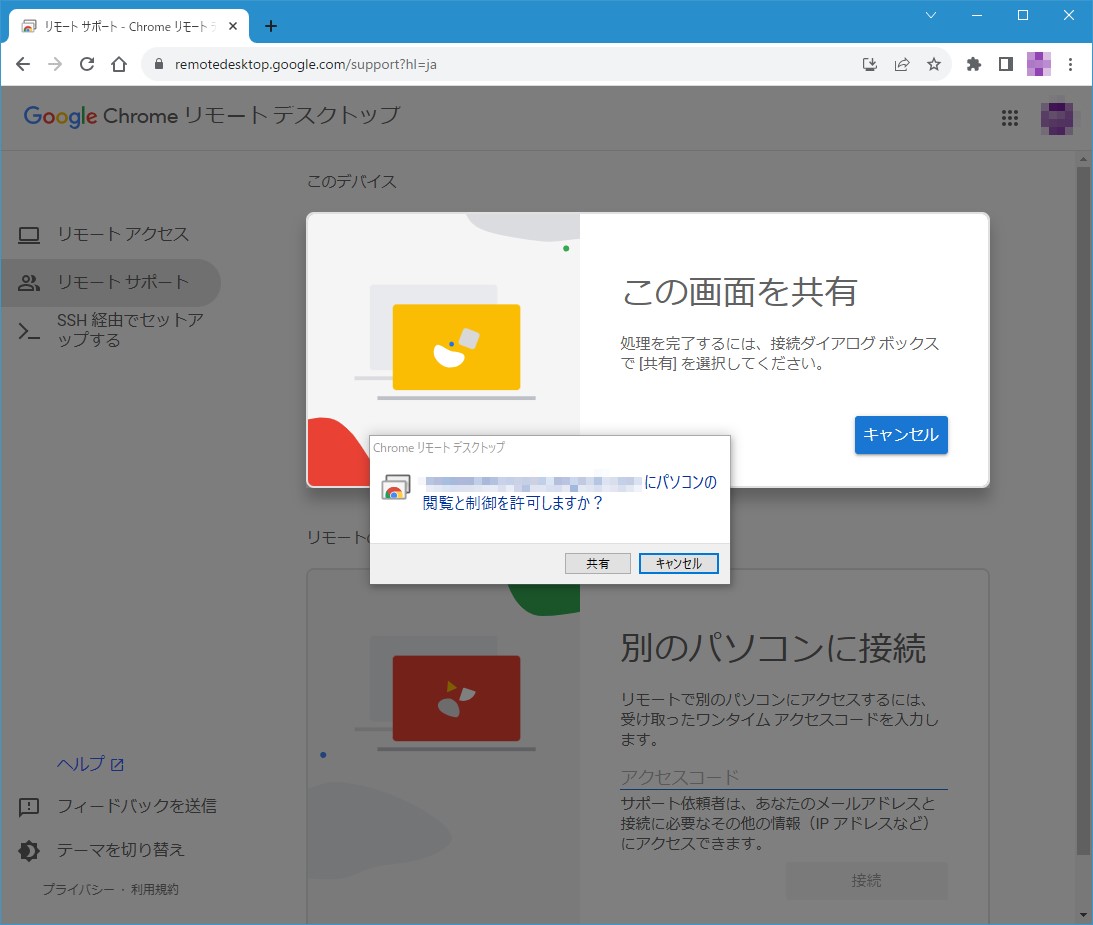Click the share page icon
Viewport: 1093px width, 925px height.
[x=902, y=64]
